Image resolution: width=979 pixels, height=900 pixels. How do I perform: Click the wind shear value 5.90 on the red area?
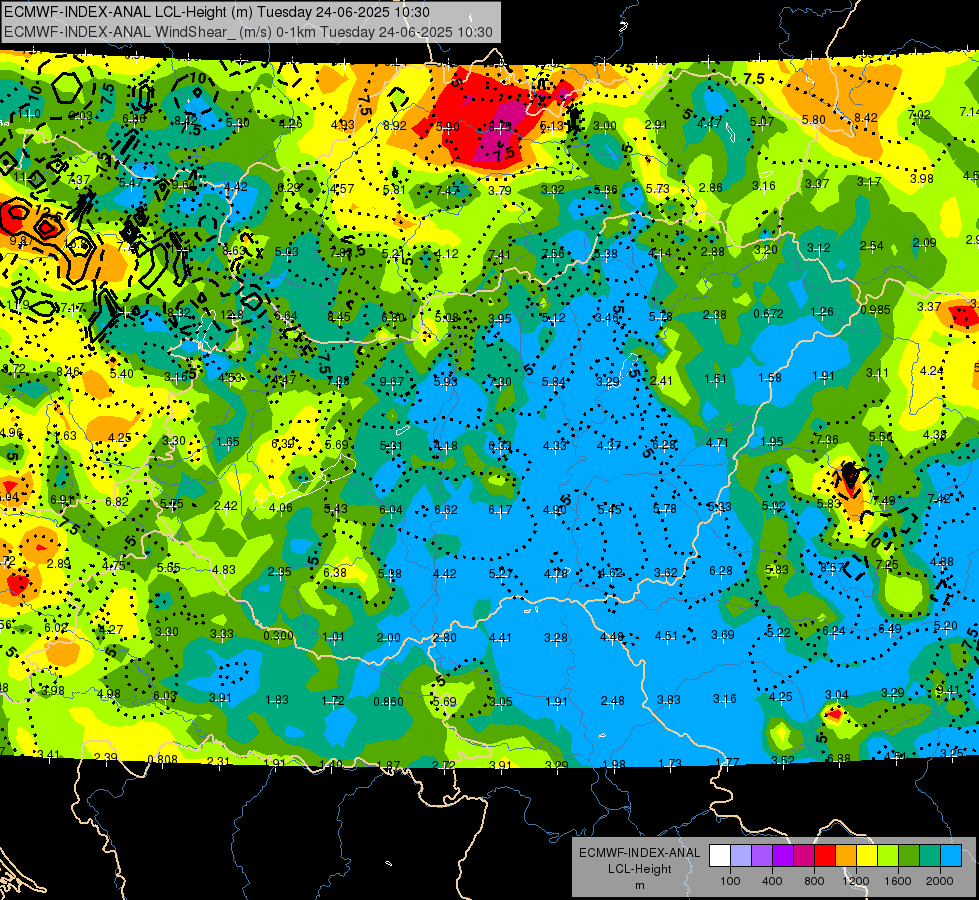pos(448,127)
